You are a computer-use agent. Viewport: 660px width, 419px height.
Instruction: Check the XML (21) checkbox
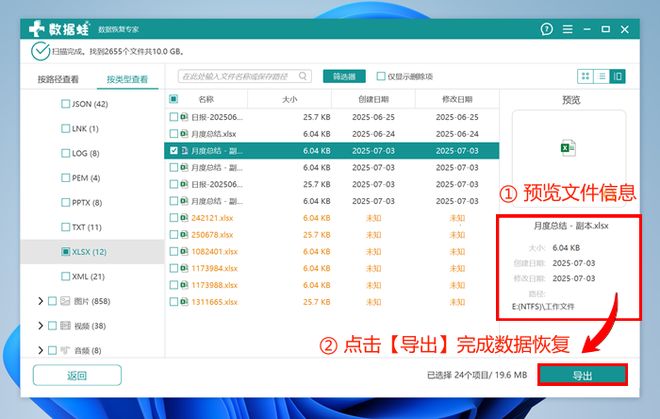tap(66, 276)
